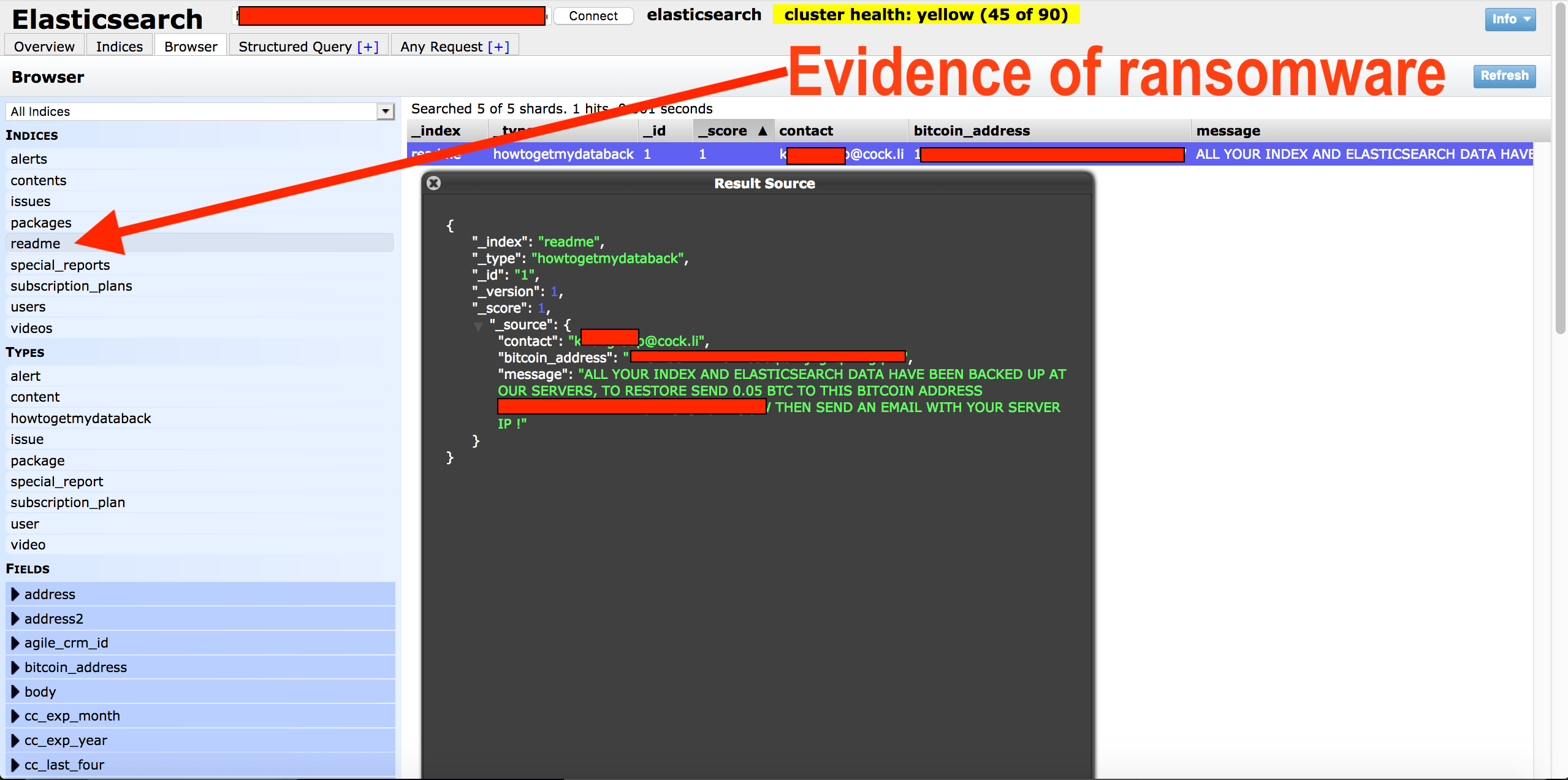Expand the cc_last_four field triangle
Image resolution: width=1568 pixels, height=780 pixels.
[15, 765]
